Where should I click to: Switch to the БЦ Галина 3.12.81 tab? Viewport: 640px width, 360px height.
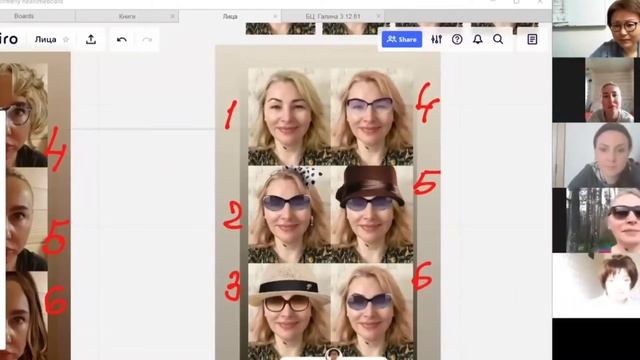[x=333, y=16]
